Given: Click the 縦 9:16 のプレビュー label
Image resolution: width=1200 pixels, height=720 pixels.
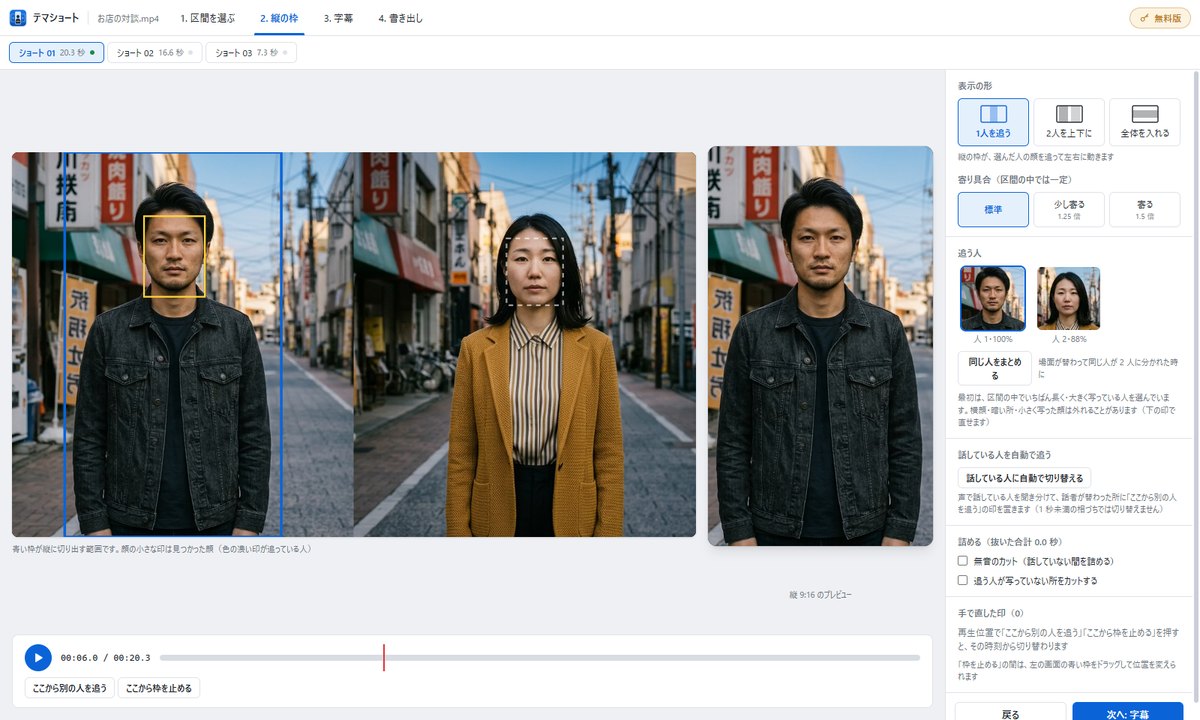Looking at the screenshot, I should coord(820,595).
